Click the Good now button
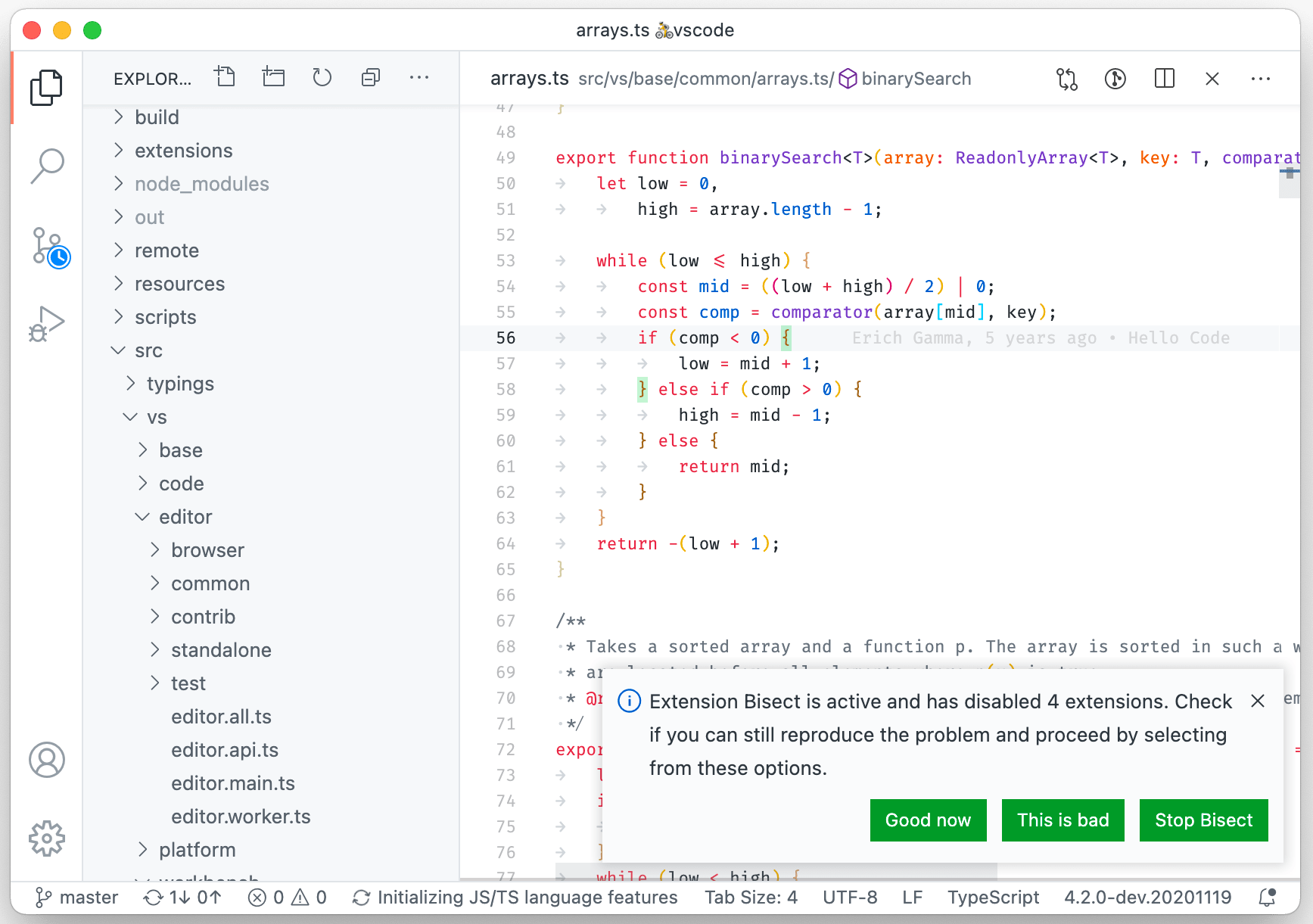 click(928, 820)
